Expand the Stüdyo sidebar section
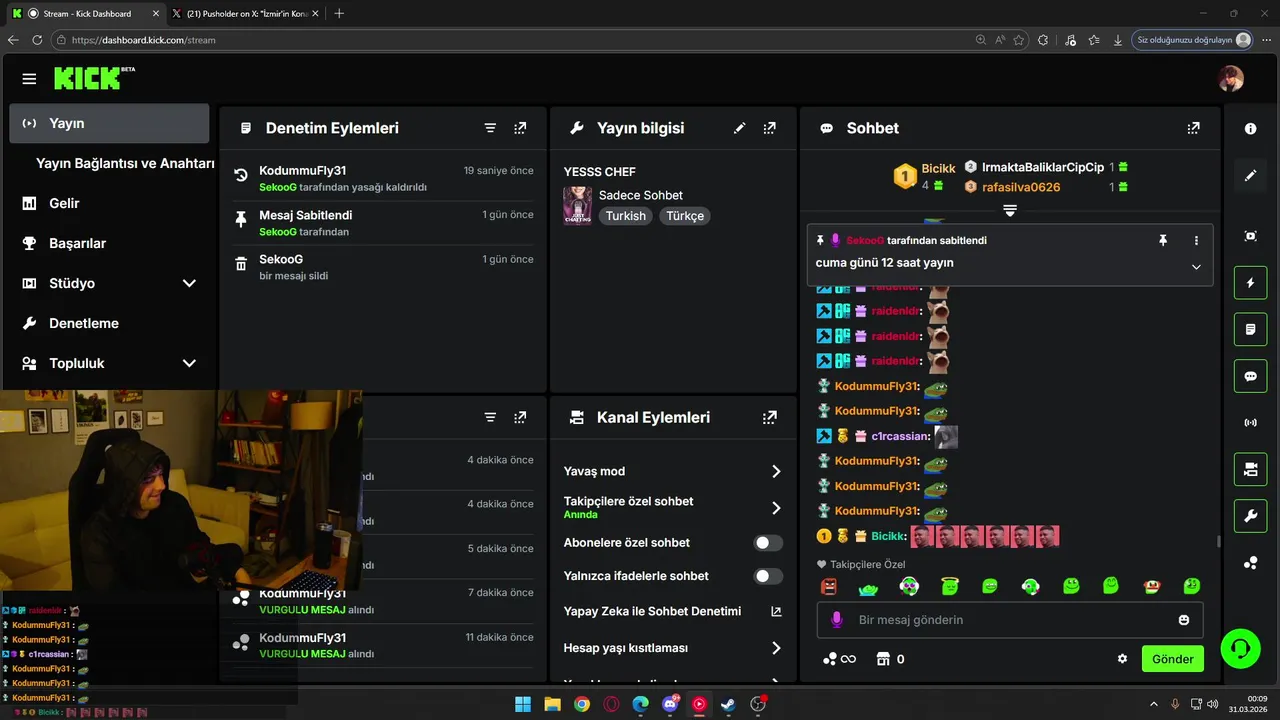This screenshot has height=720, width=1280. (x=189, y=283)
